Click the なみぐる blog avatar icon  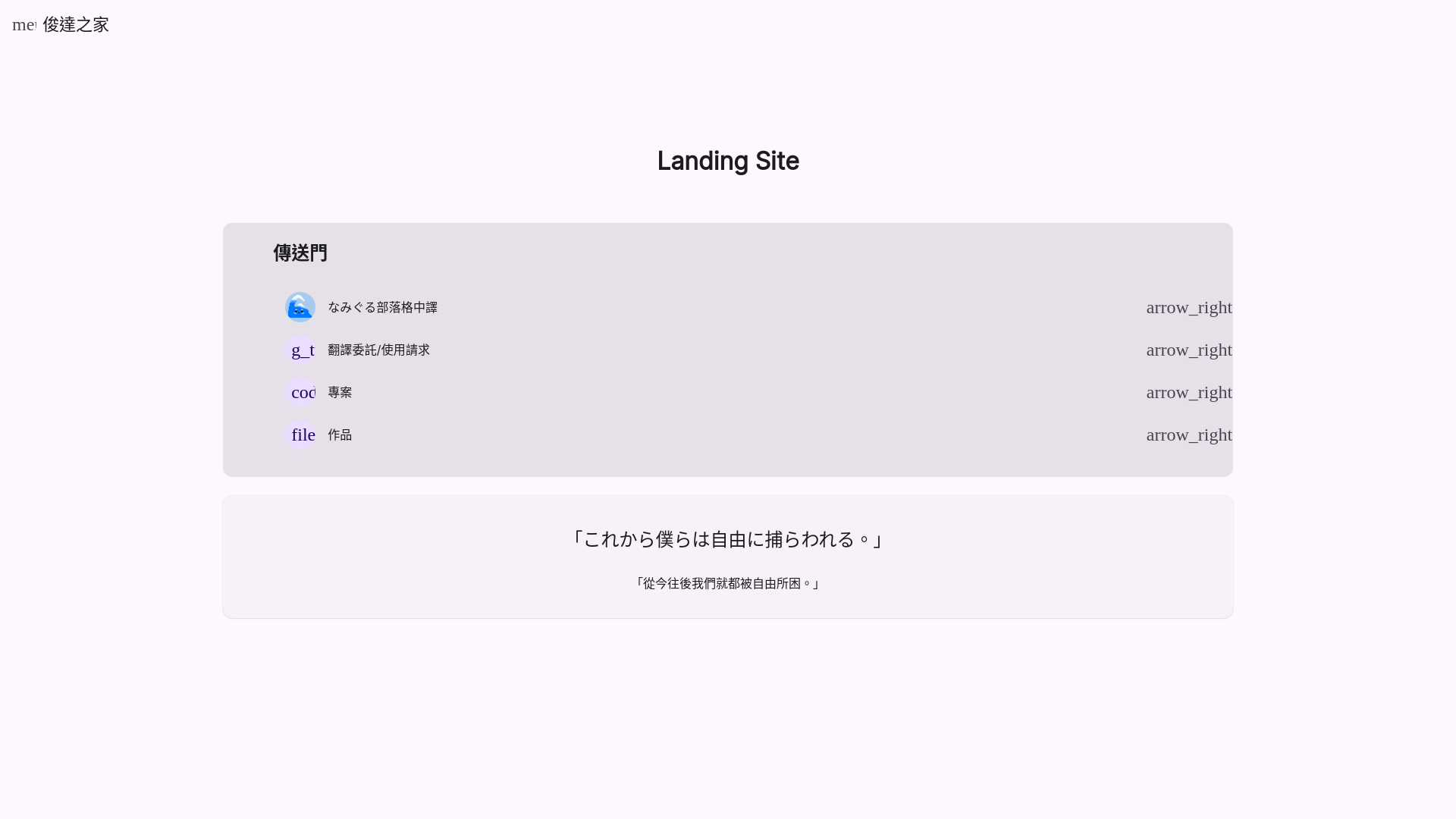point(300,307)
